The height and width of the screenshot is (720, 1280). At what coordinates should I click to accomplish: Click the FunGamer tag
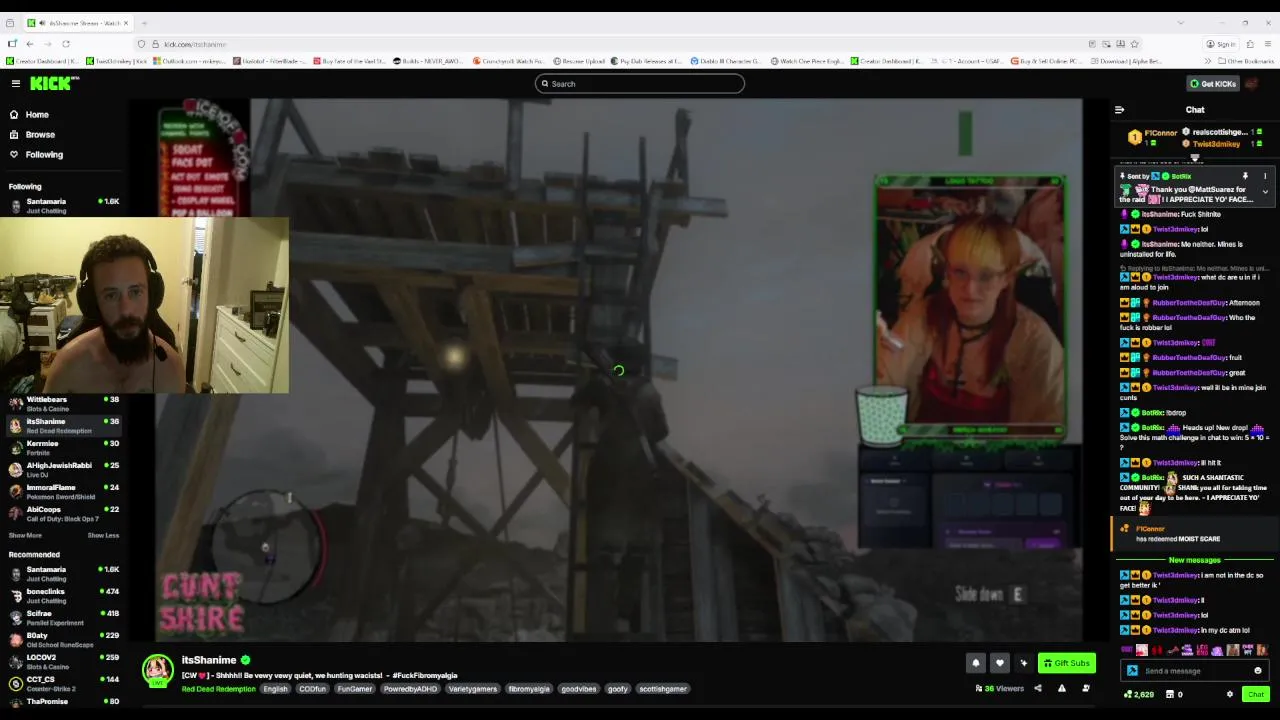click(x=355, y=689)
